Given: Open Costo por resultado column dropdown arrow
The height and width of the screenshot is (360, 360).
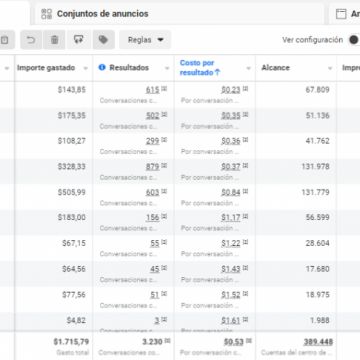Looking at the screenshot, I should [x=248, y=68].
